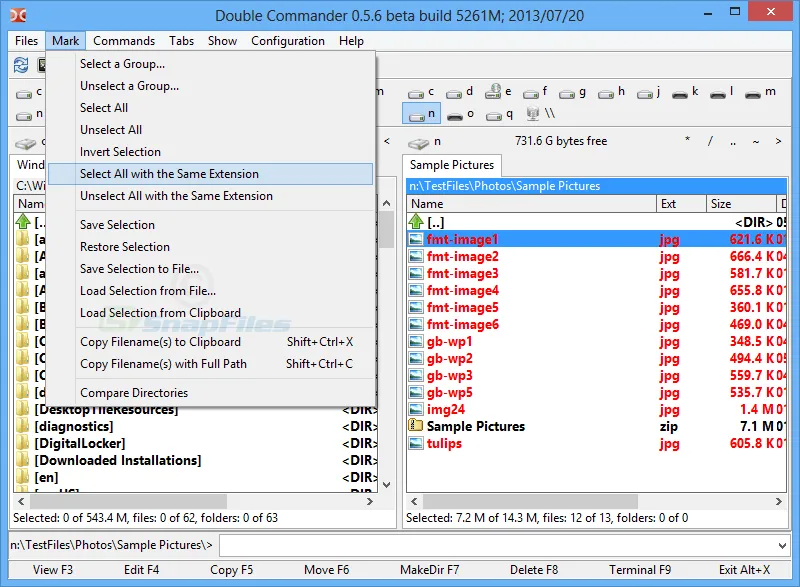Click the refresh toolbar icon
This screenshot has width=800, height=587.
click(21, 65)
